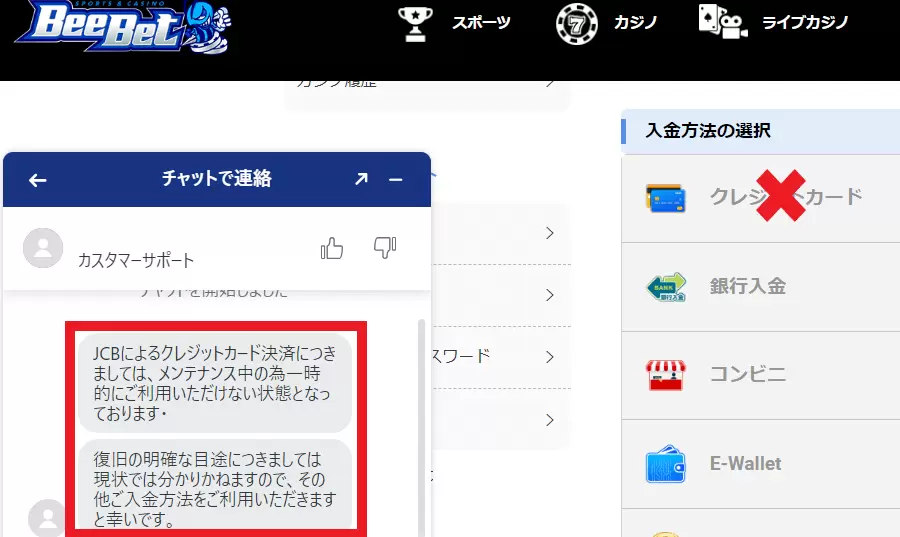Click the JCB maintenance chat message
The width and height of the screenshot is (900, 537).
[215, 383]
